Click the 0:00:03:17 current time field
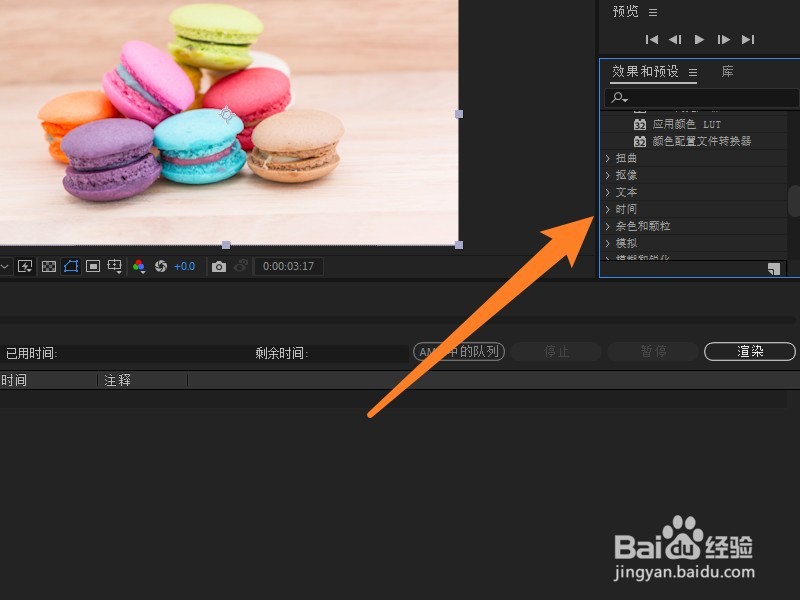This screenshot has height=600, width=800. [x=288, y=266]
